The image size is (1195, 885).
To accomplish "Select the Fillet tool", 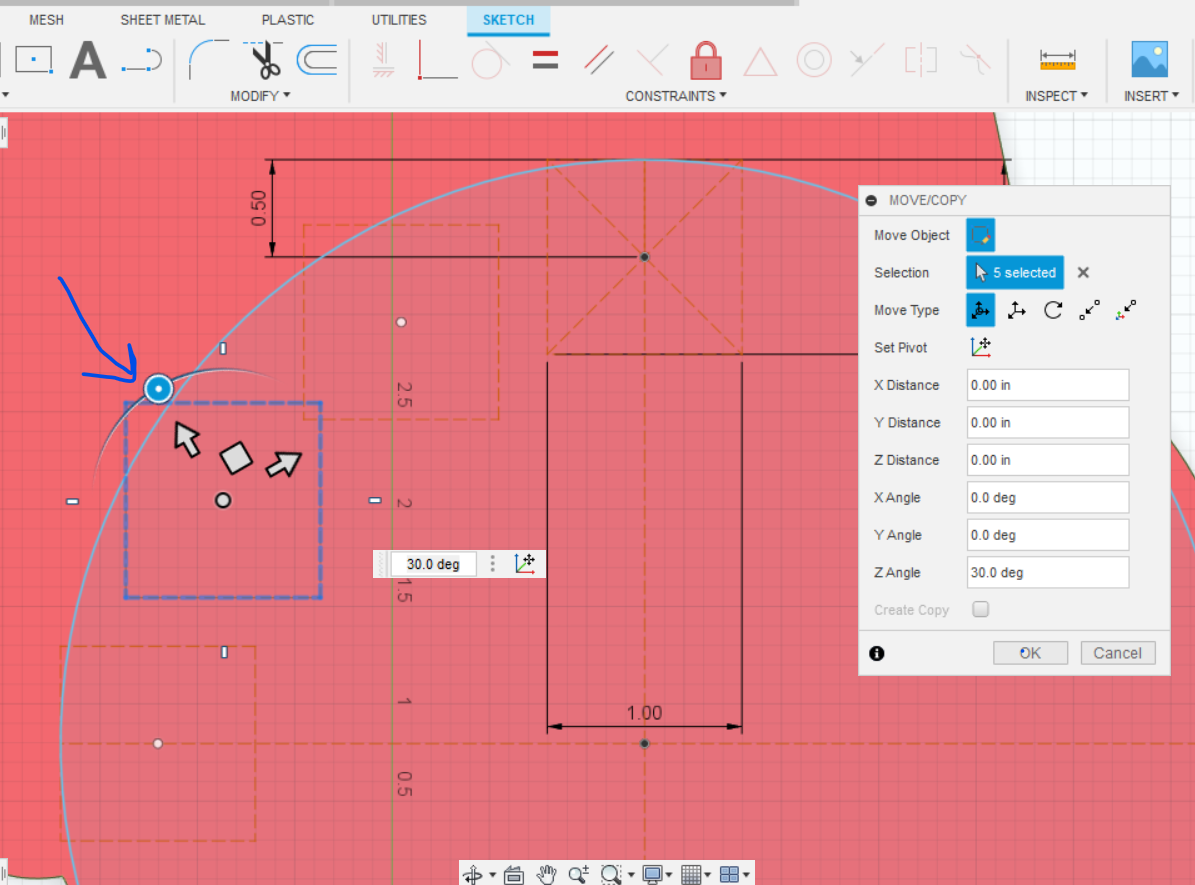I will [x=207, y=59].
